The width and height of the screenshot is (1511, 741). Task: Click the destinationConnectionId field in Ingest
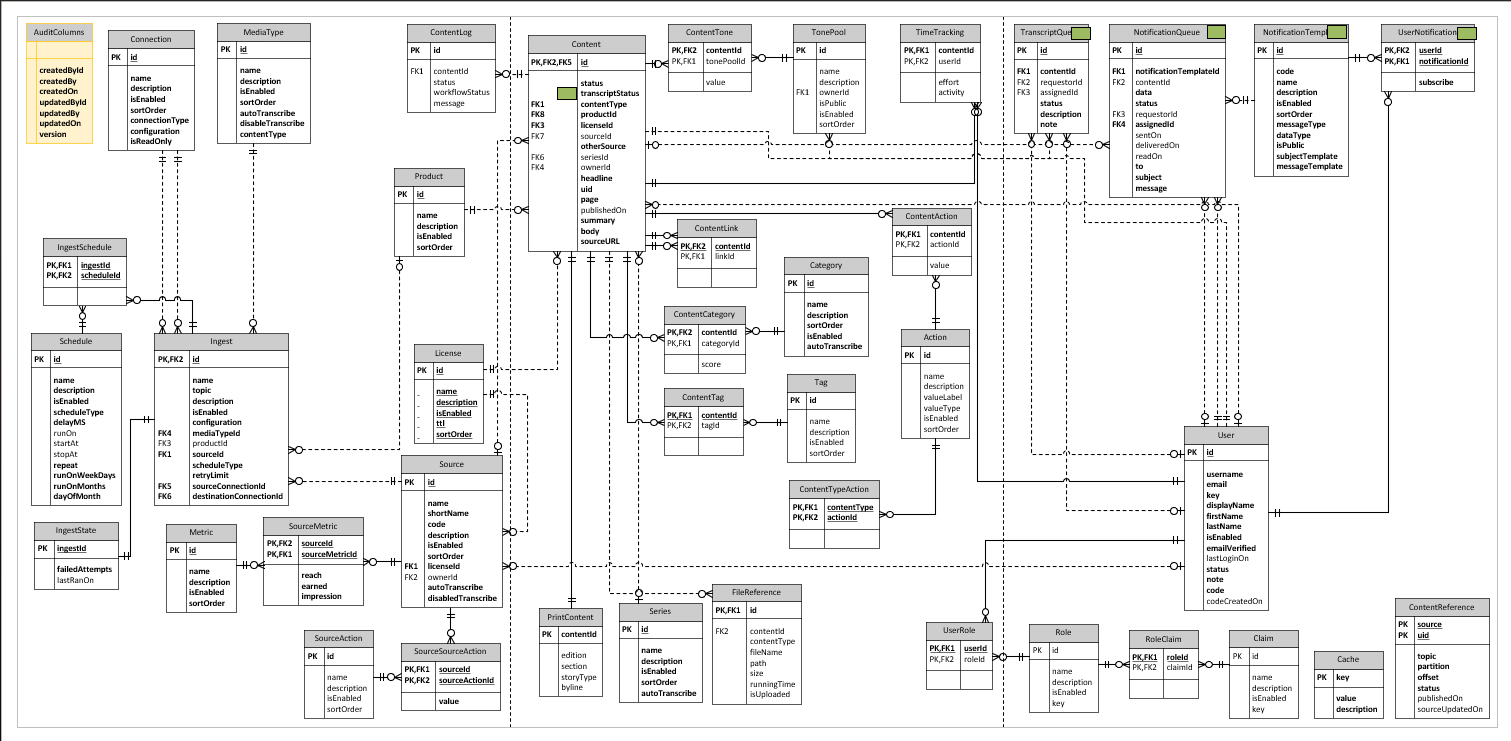pyautogui.click(x=238, y=496)
